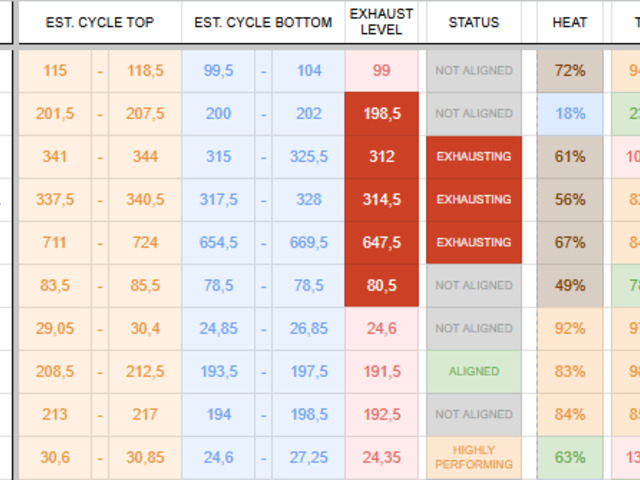Select the green ALIGNED status cell
The width and height of the screenshot is (640, 480).
coord(473,371)
